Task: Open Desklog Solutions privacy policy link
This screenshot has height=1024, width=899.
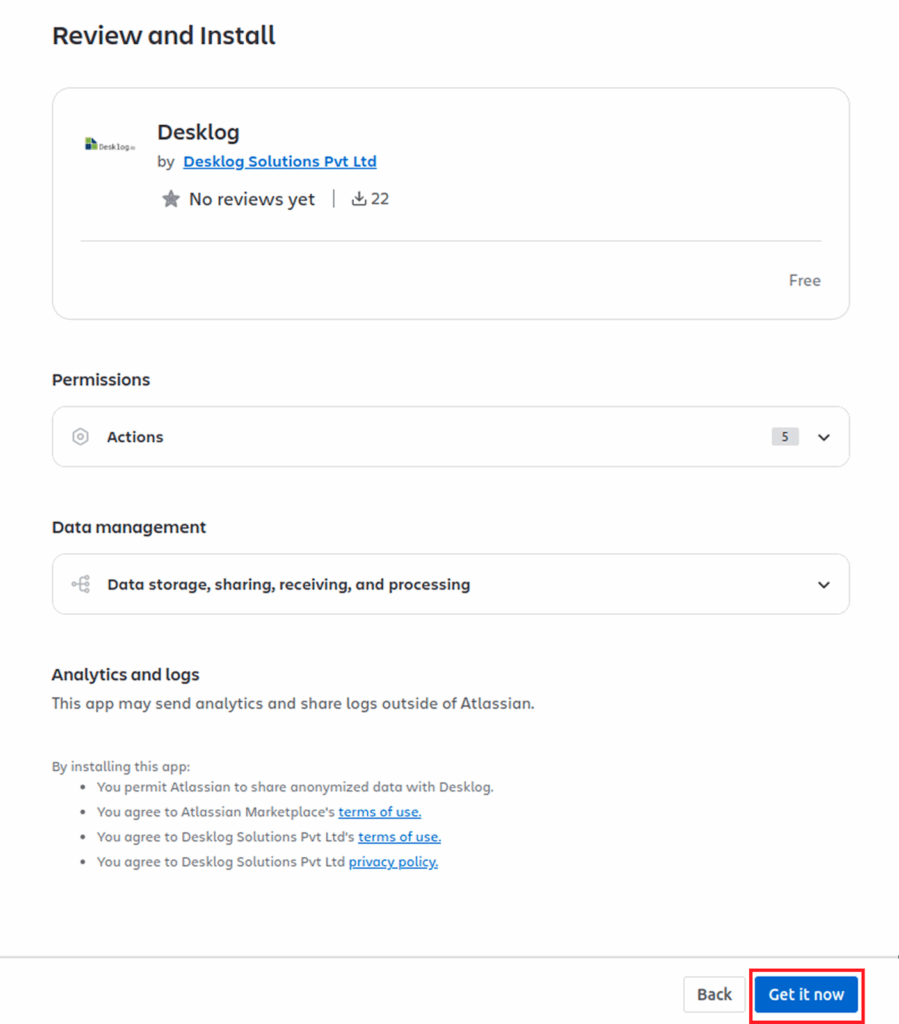Action: [x=393, y=862]
